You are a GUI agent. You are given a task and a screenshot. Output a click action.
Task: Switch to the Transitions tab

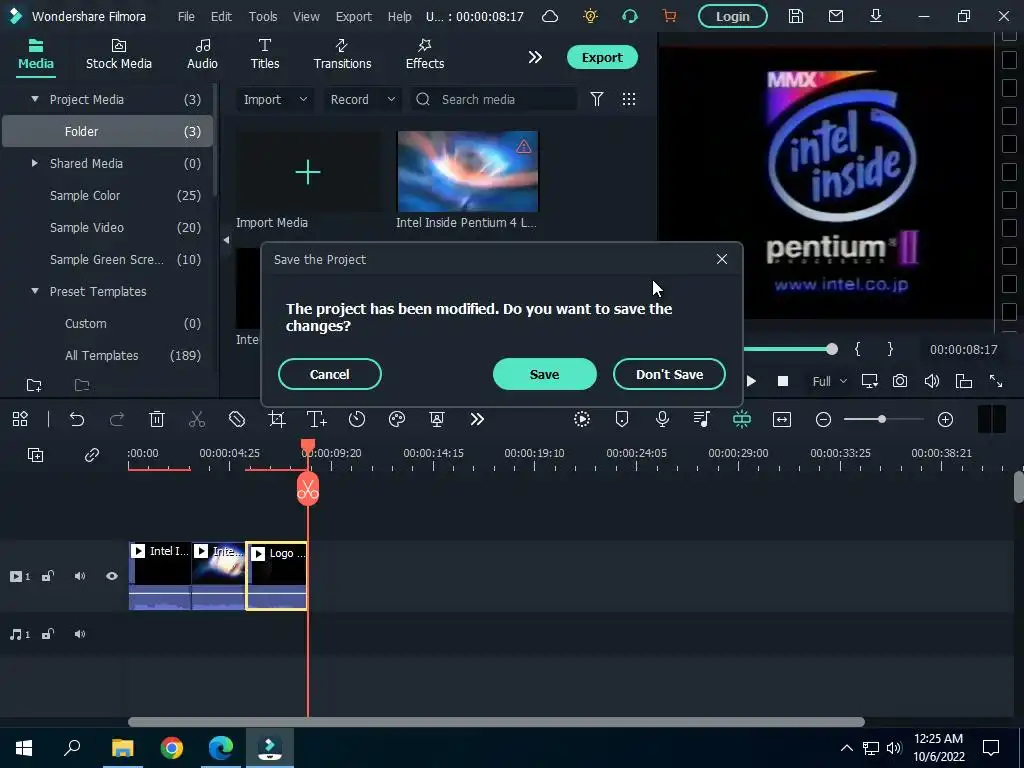342,54
